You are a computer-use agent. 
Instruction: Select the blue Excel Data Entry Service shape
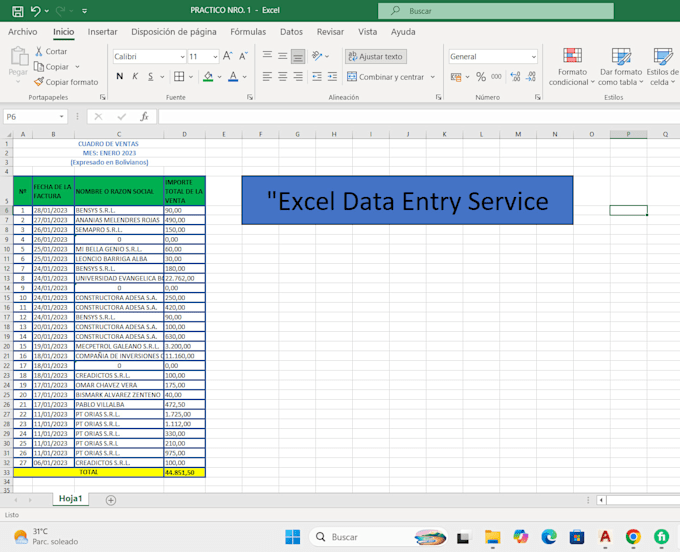tap(407, 200)
